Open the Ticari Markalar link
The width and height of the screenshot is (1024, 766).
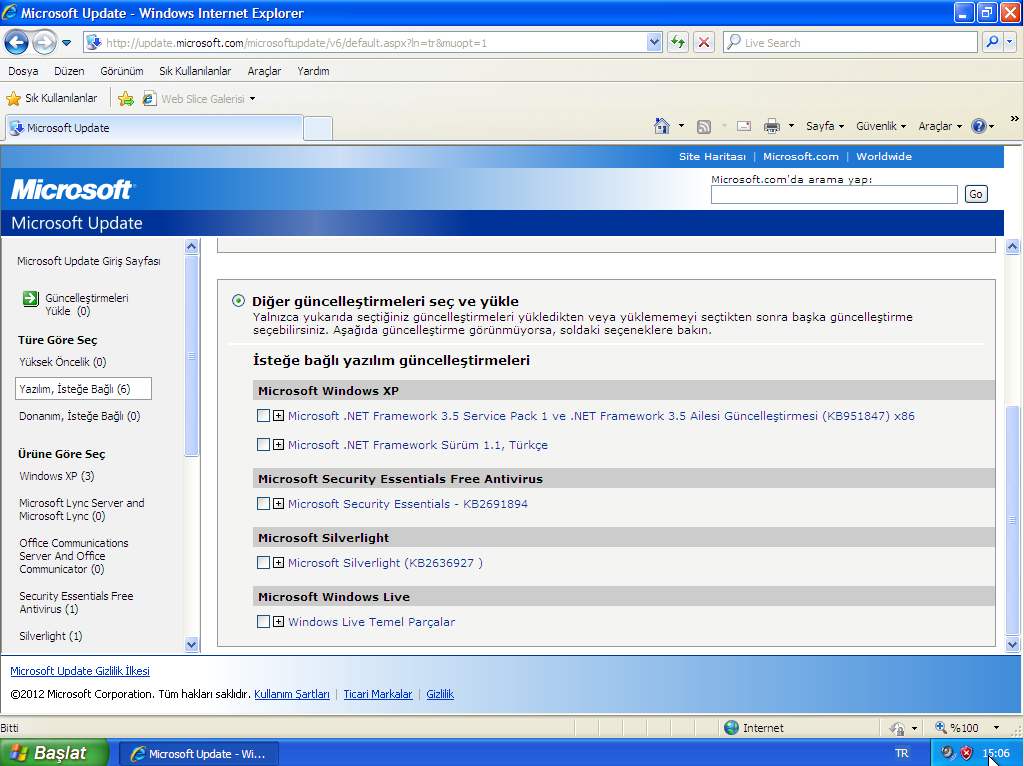click(x=378, y=694)
